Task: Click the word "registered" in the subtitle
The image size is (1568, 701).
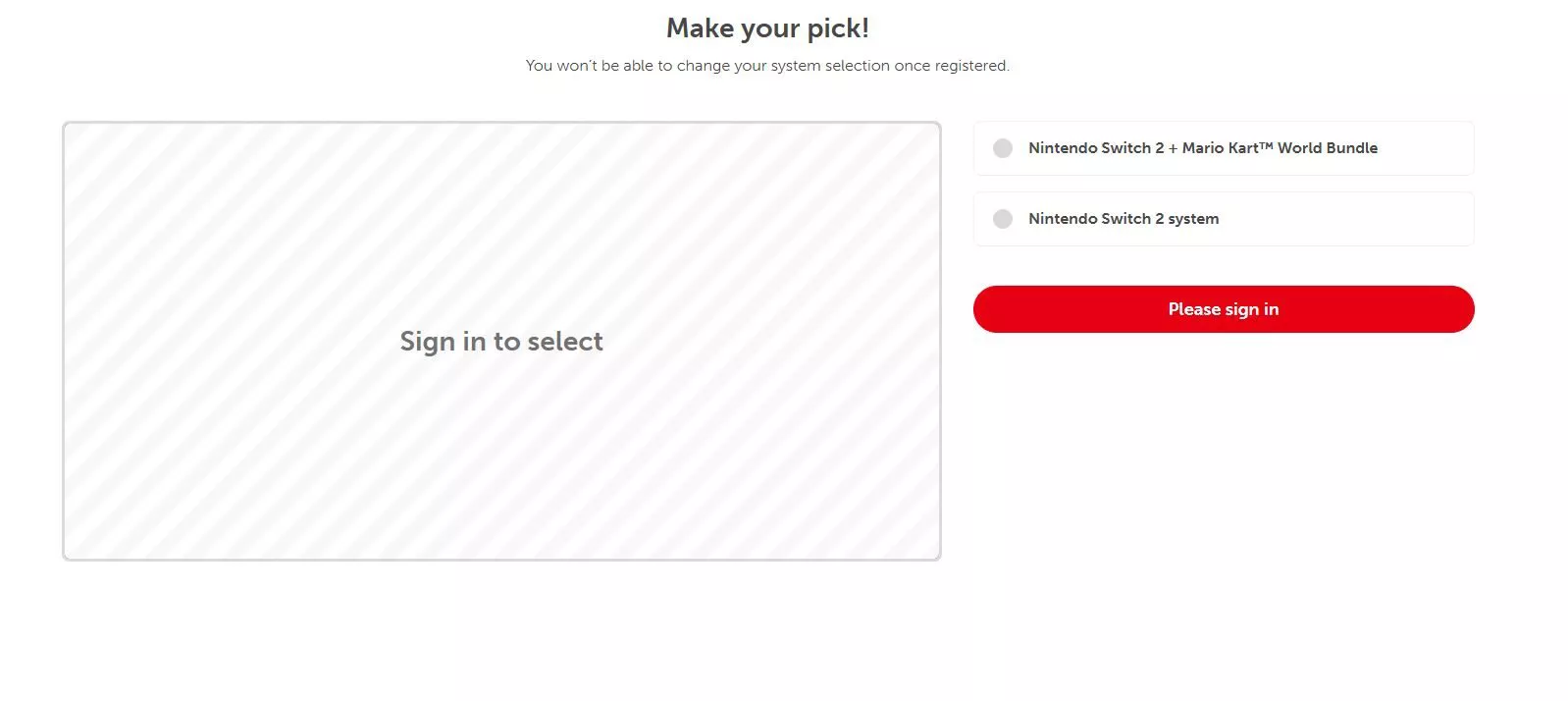Action: click(x=970, y=66)
